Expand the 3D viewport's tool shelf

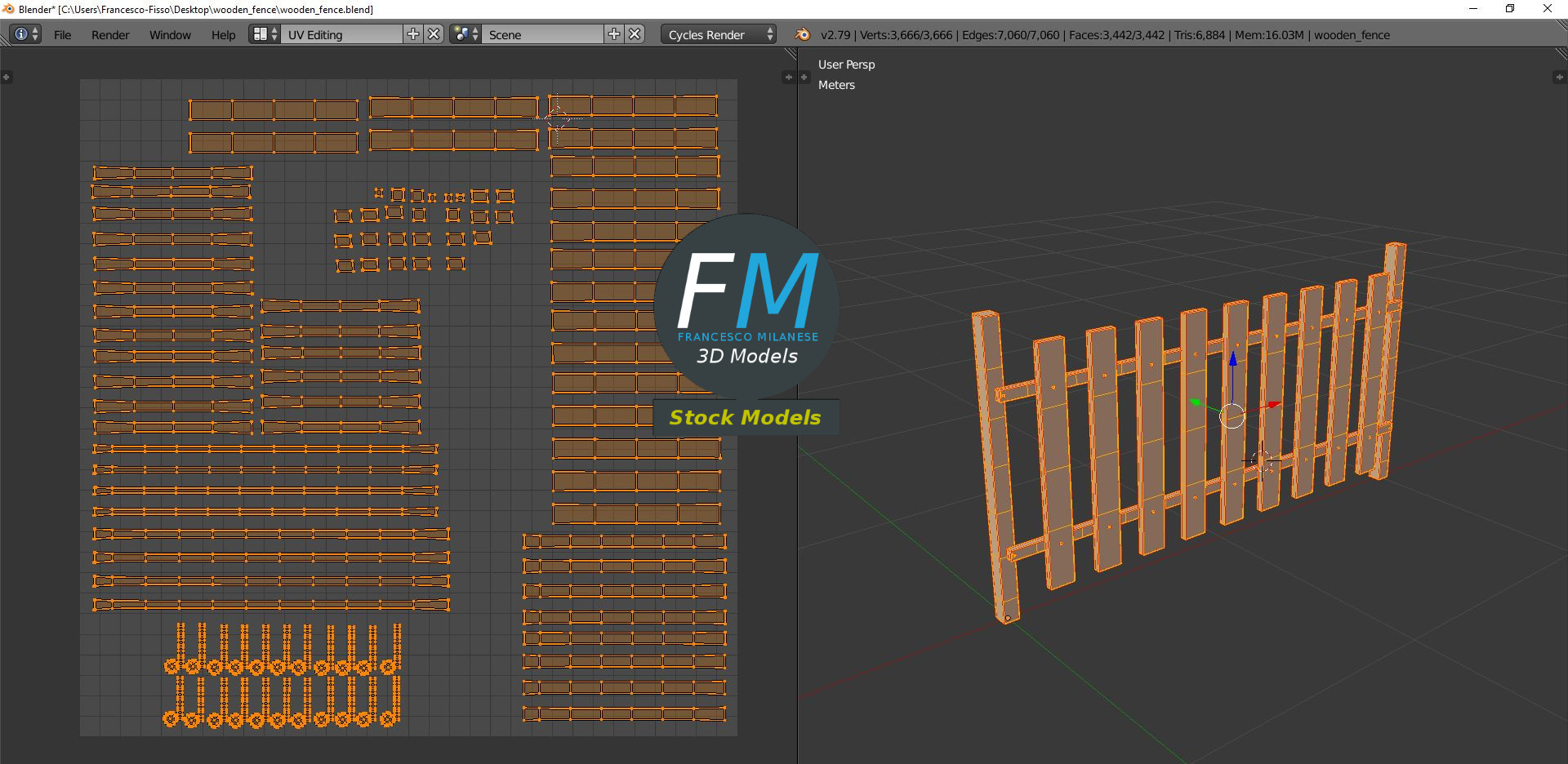coord(804,77)
